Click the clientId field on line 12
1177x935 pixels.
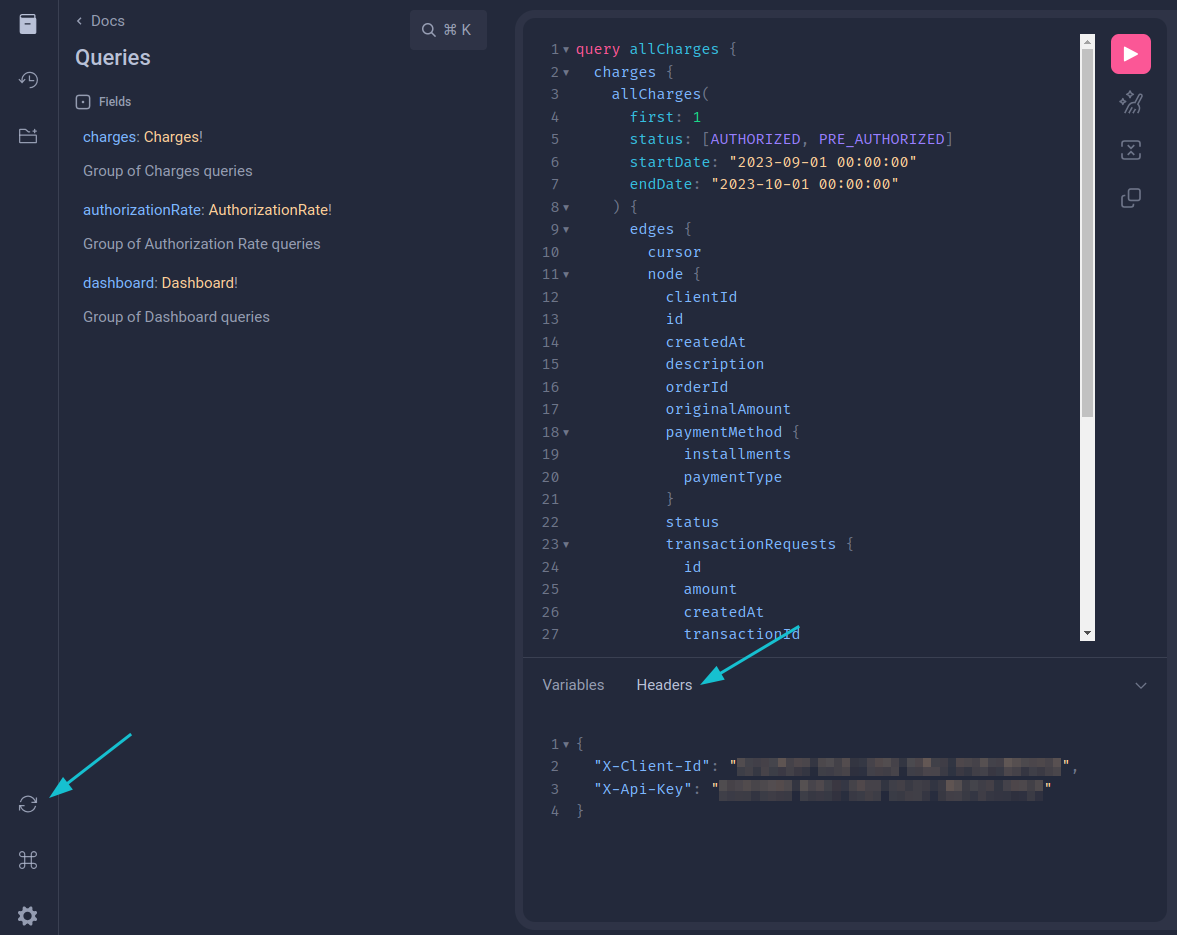point(701,297)
